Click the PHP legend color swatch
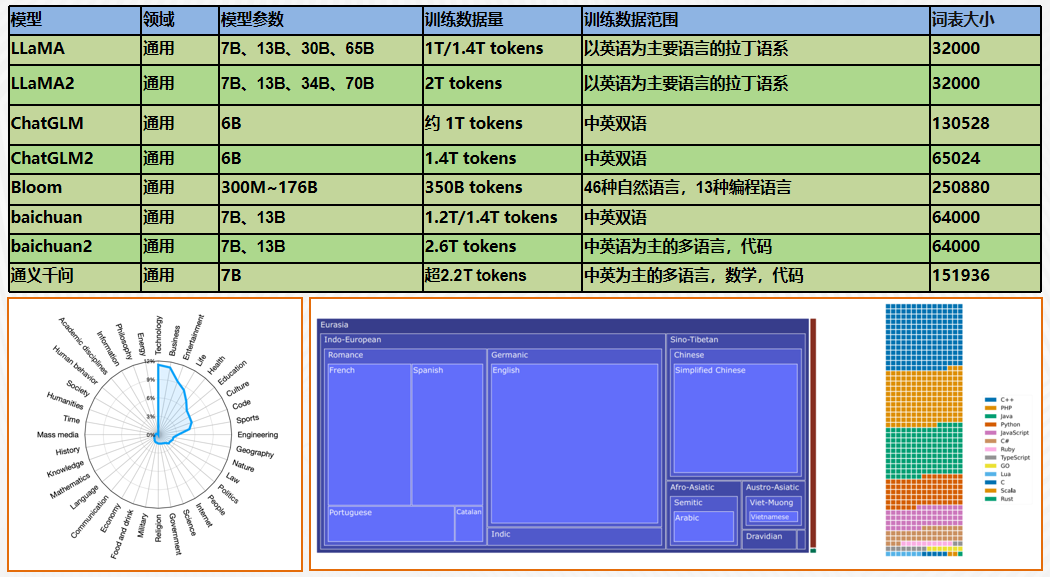Screen dimensions: 1050x577 tap(990, 408)
